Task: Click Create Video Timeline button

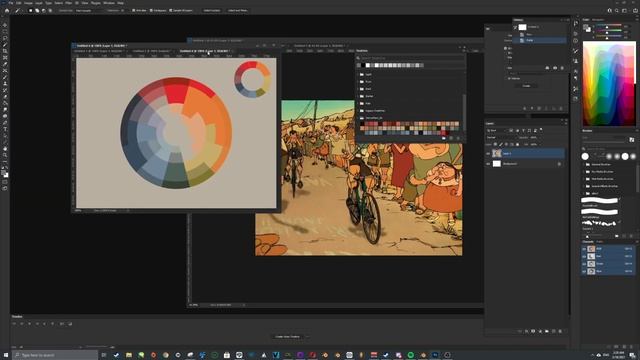Action: point(287,337)
